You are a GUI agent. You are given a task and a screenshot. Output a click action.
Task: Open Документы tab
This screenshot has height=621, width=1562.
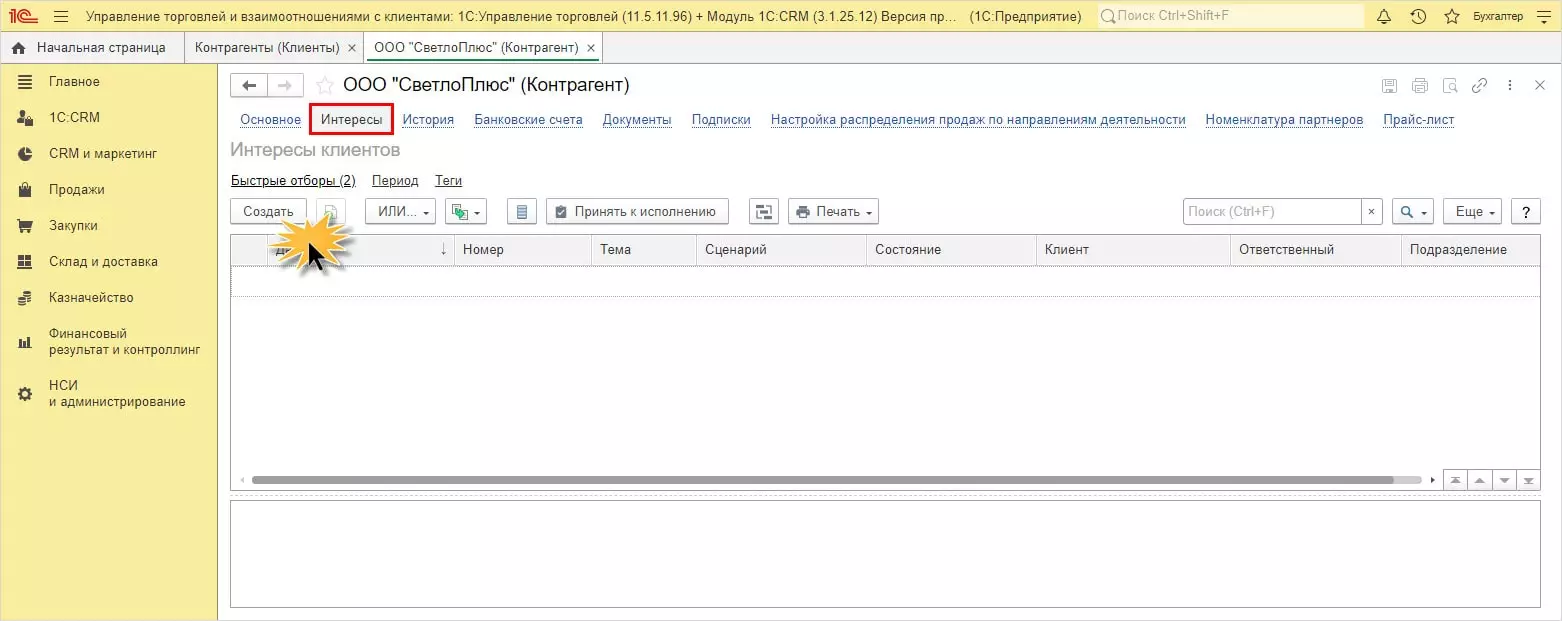pos(637,119)
